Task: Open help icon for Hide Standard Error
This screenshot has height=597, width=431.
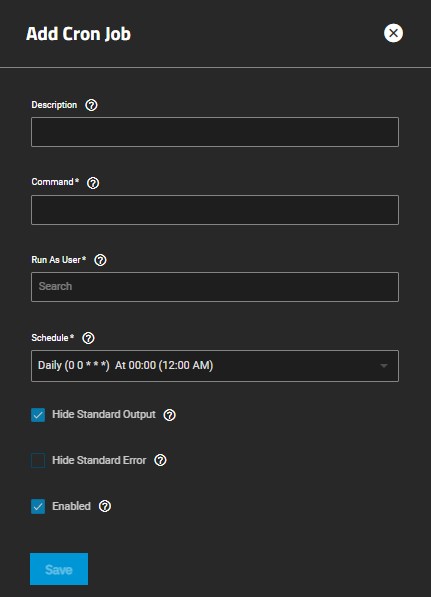Action: pyautogui.click(x=160, y=460)
